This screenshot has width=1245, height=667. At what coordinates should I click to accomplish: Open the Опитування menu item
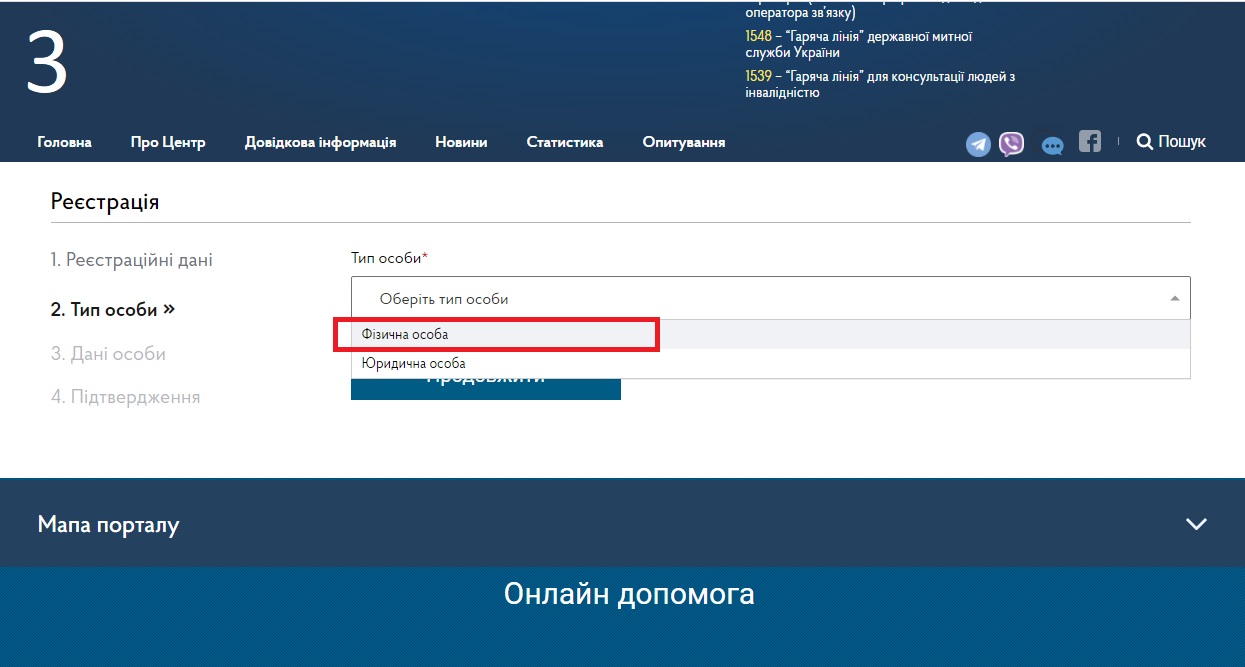[684, 142]
